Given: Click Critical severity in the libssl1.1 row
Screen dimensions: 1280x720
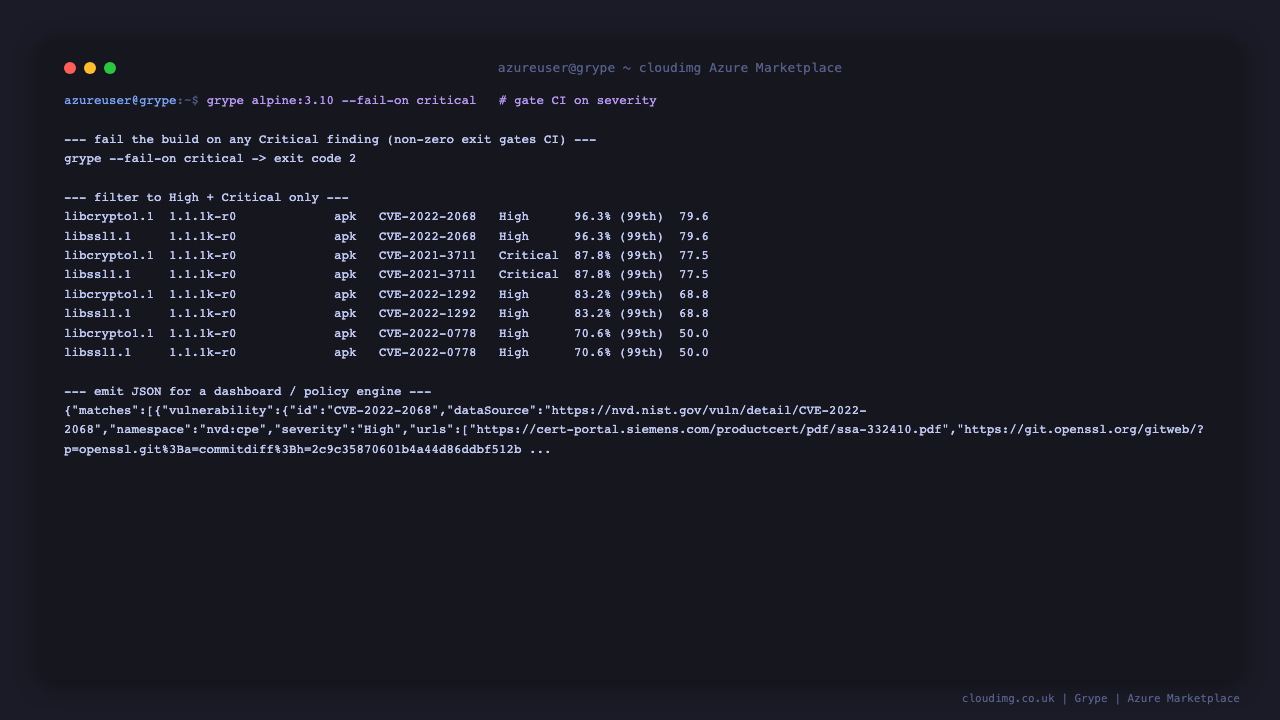Looking at the screenshot, I should tap(529, 275).
